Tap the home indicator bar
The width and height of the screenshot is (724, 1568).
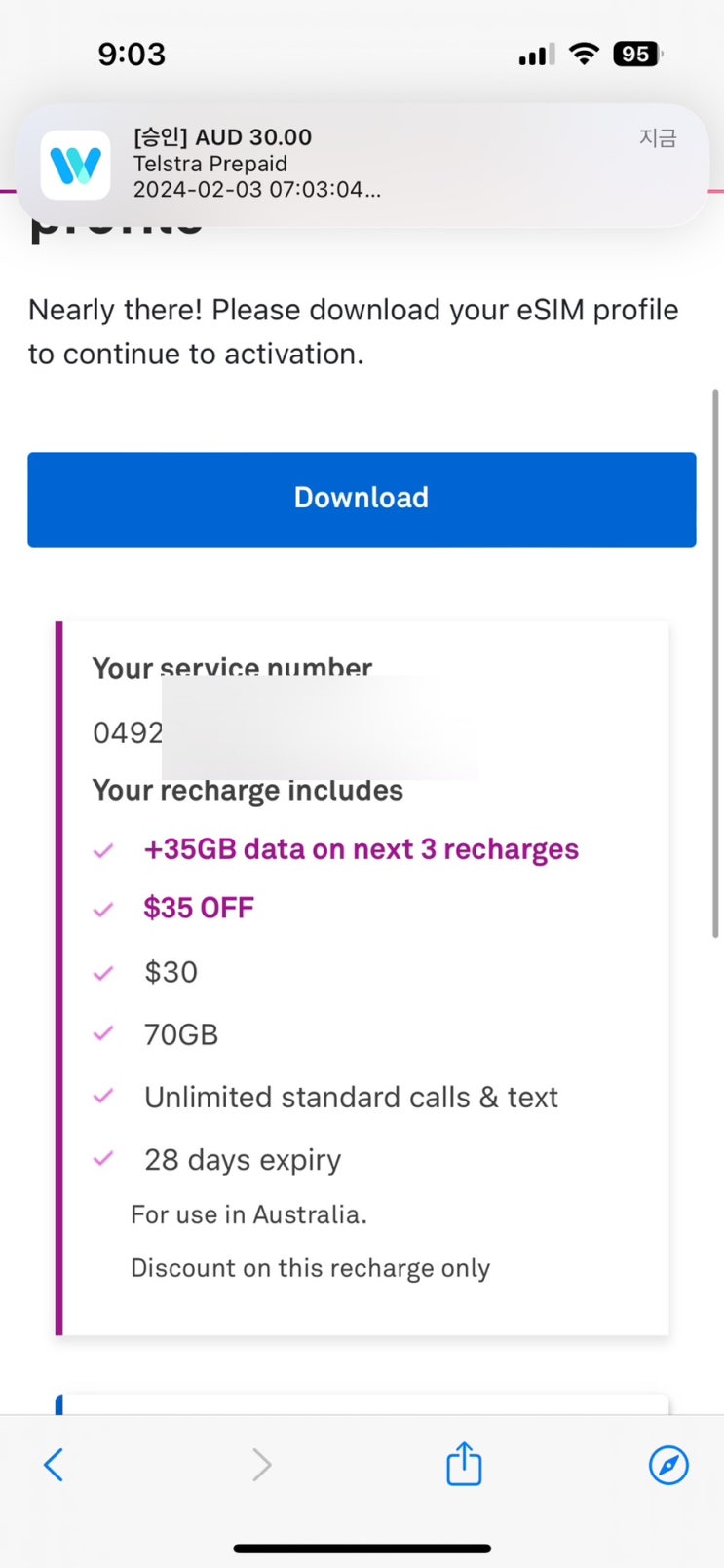tap(362, 1548)
